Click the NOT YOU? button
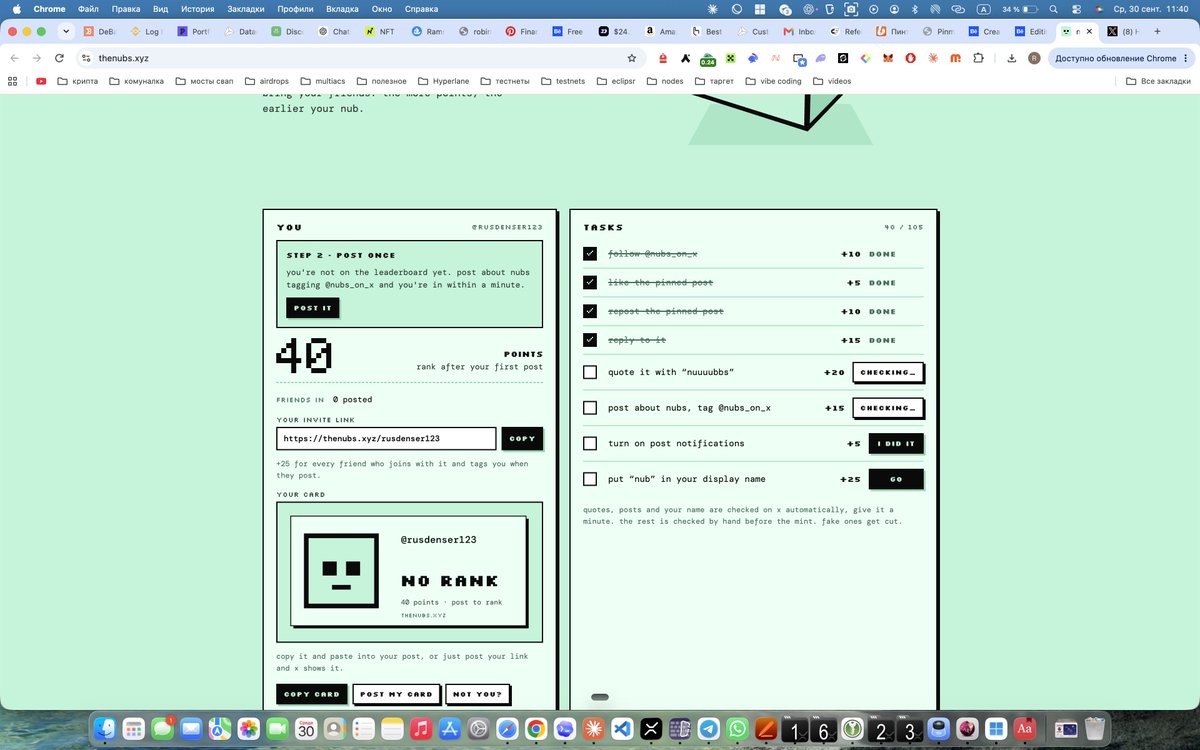Screen dimensions: 1200x750 pyautogui.click(x=478, y=694)
